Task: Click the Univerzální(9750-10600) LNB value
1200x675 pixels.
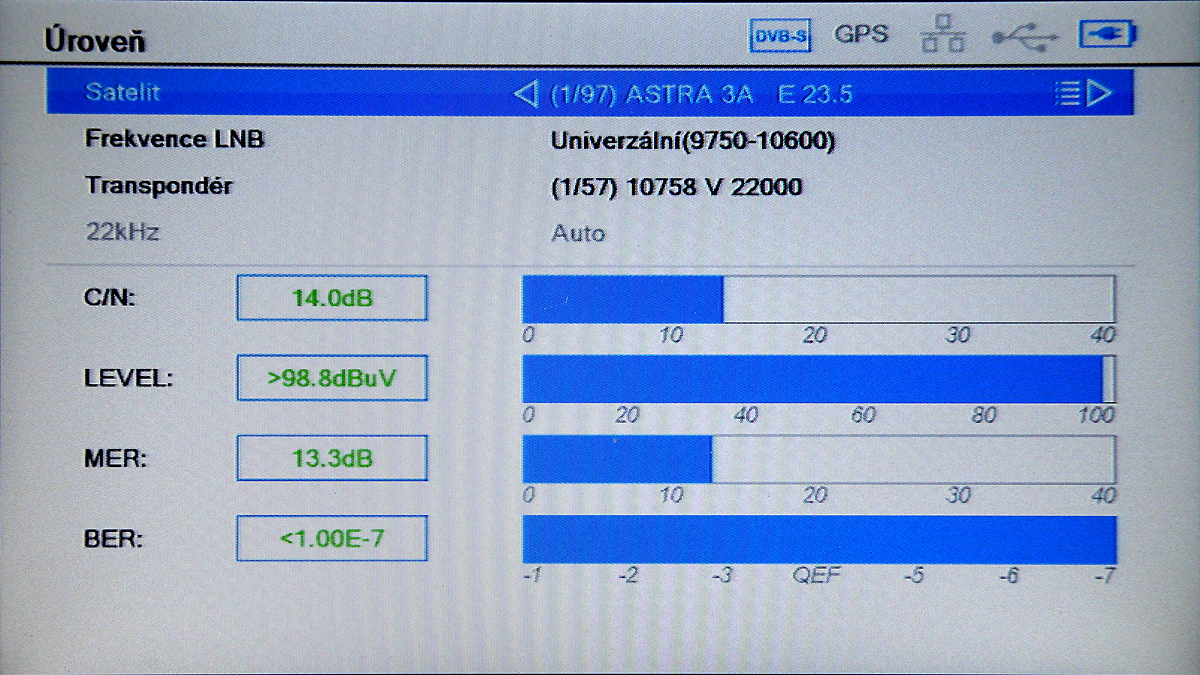Action: 693,141
